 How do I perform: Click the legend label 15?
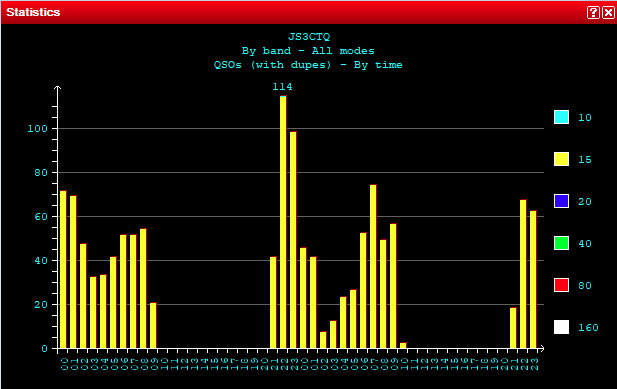585,159
